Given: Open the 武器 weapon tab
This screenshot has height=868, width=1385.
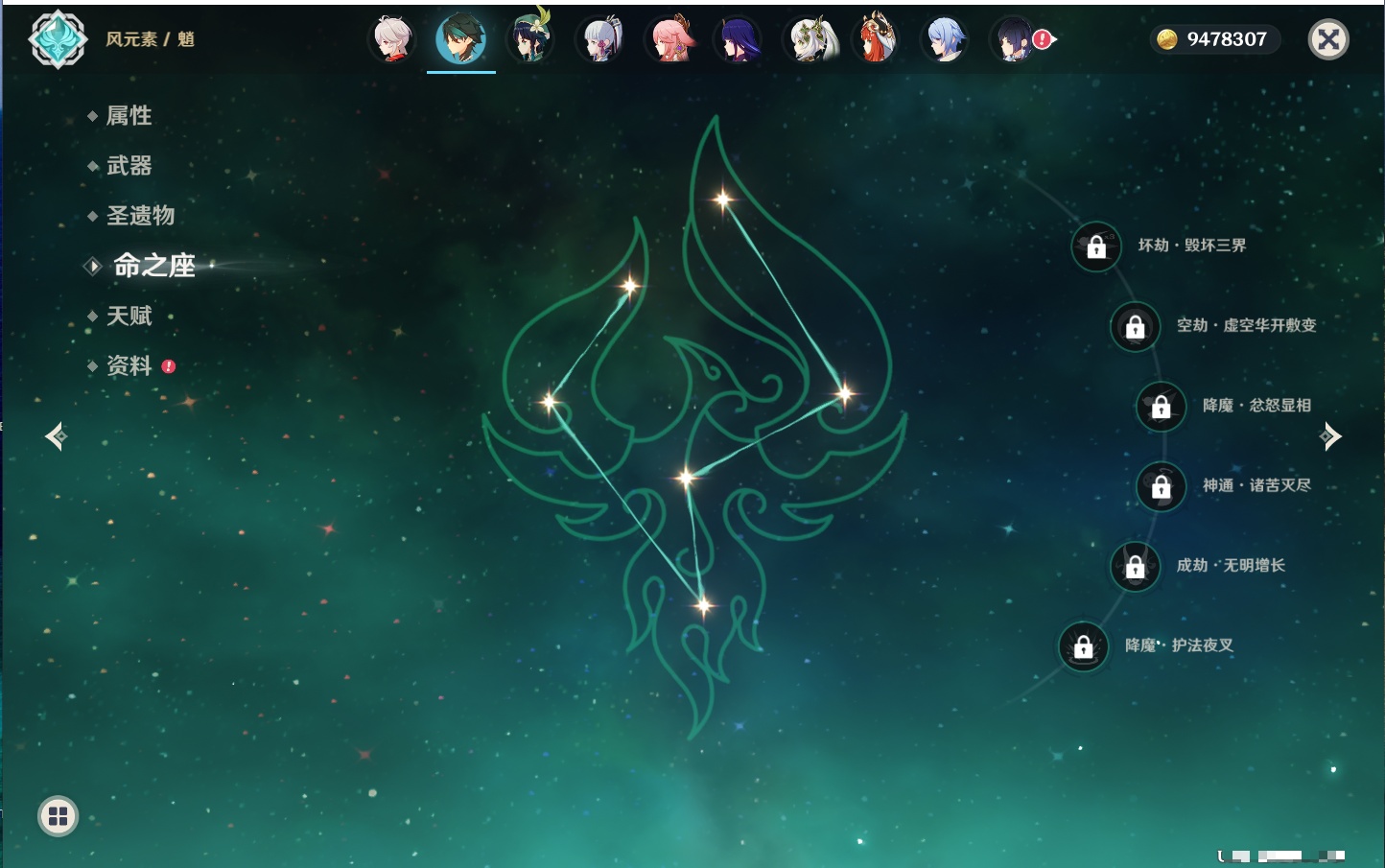Looking at the screenshot, I should (129, 166).
